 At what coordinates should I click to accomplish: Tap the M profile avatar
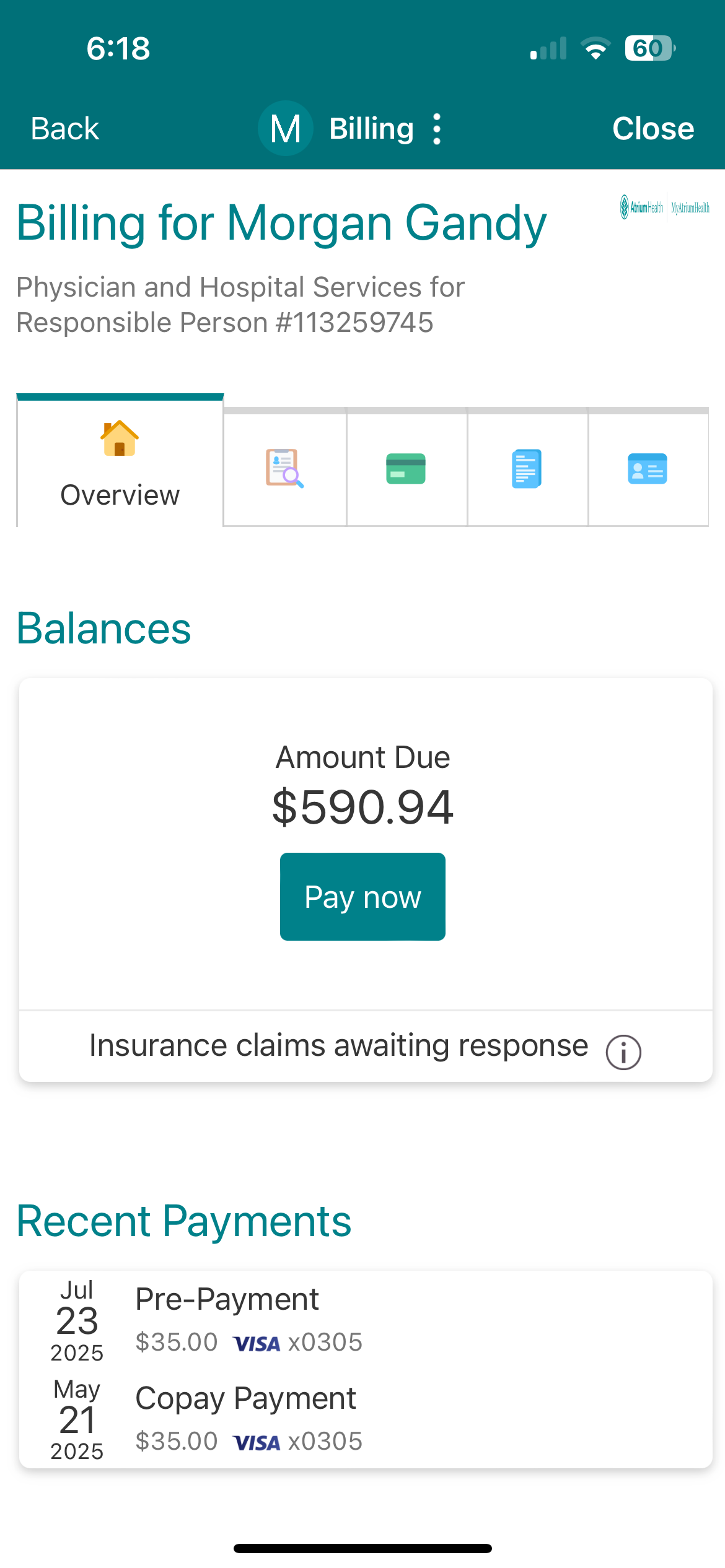(x=286, y=129)
